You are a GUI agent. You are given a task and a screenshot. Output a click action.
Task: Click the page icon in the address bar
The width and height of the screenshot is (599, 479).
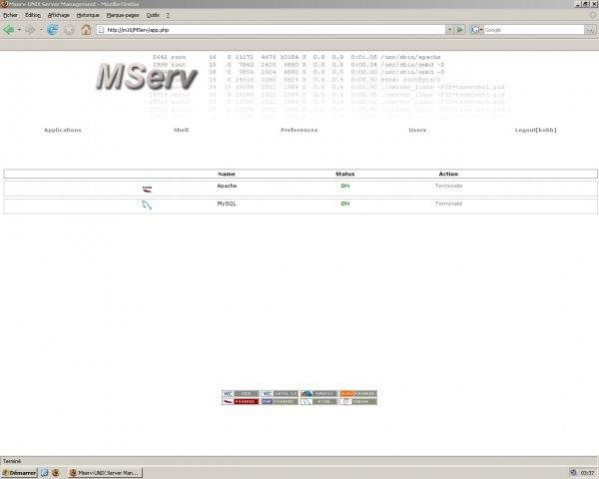101,30
